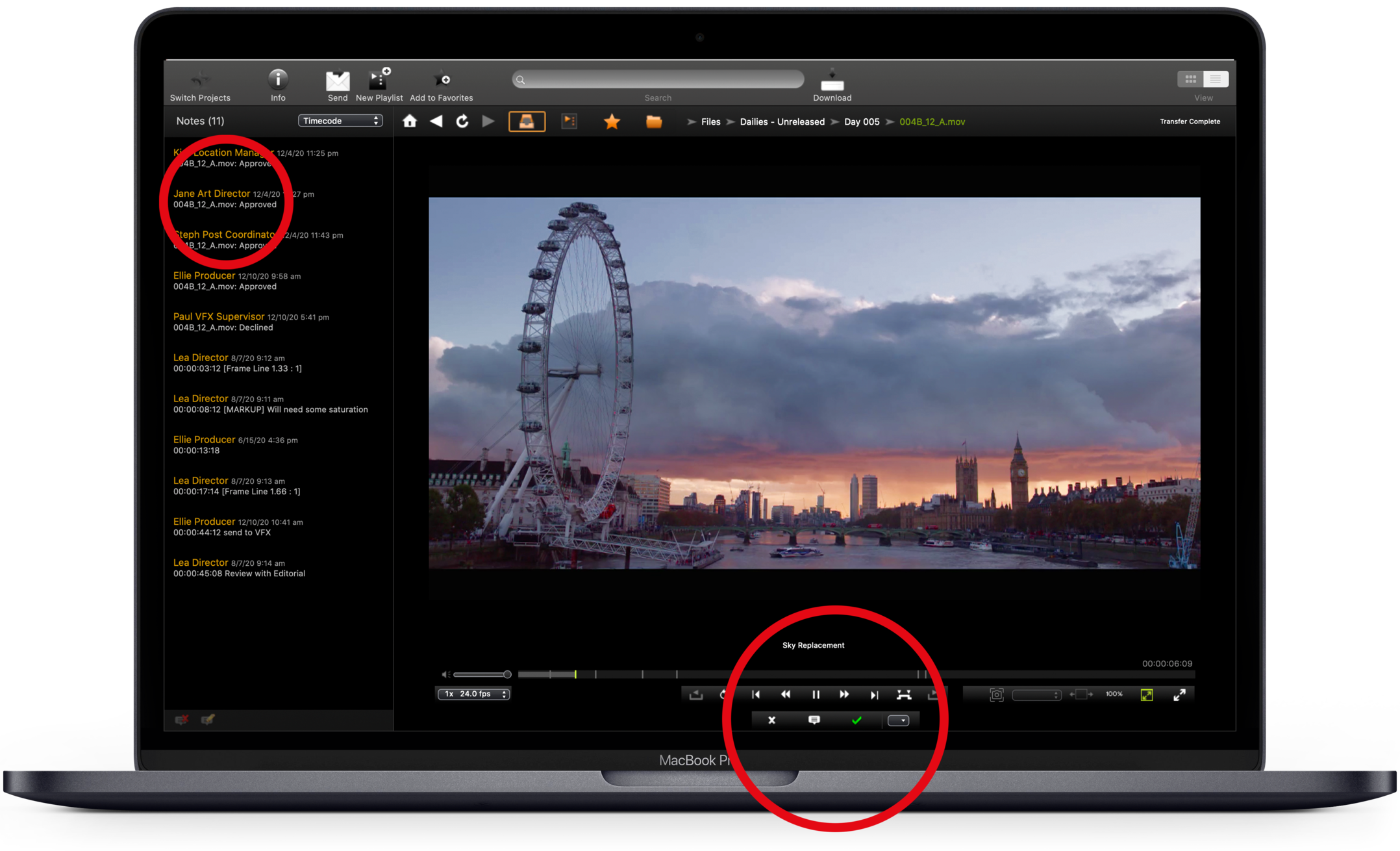1400x851 pixels.
Task: Click the Decline X button
Action: click(771, 720)
